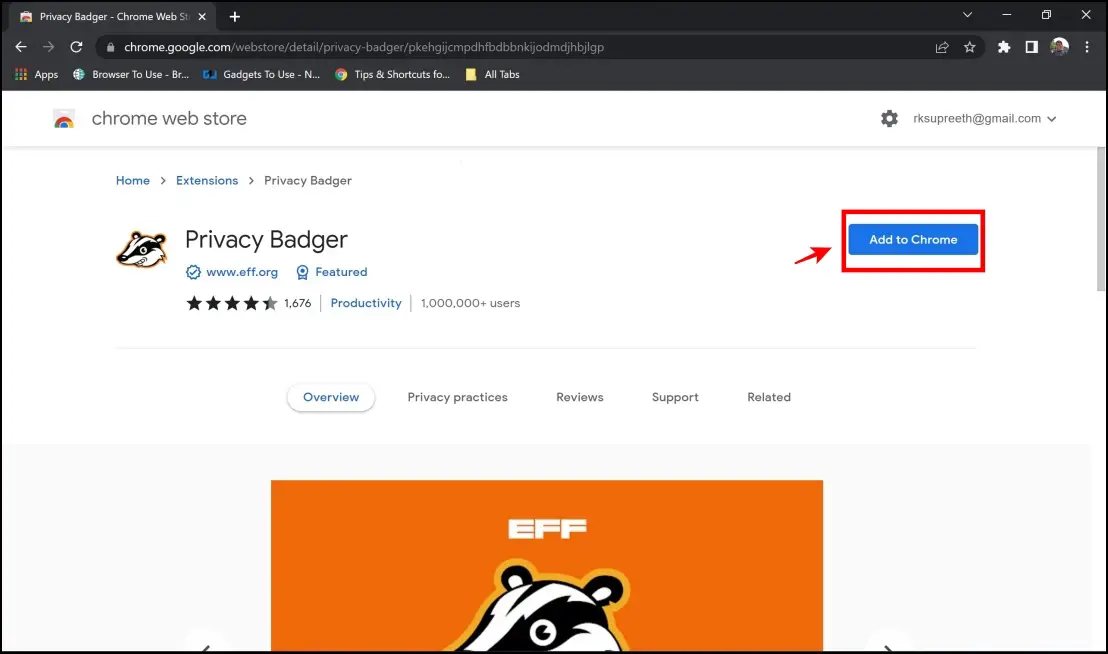The width and height of the screenshot is (1108, 654).
Task: Click the Chrome Web Store rainbow logo
Action: pyautogui.click(x=64, y=119)
